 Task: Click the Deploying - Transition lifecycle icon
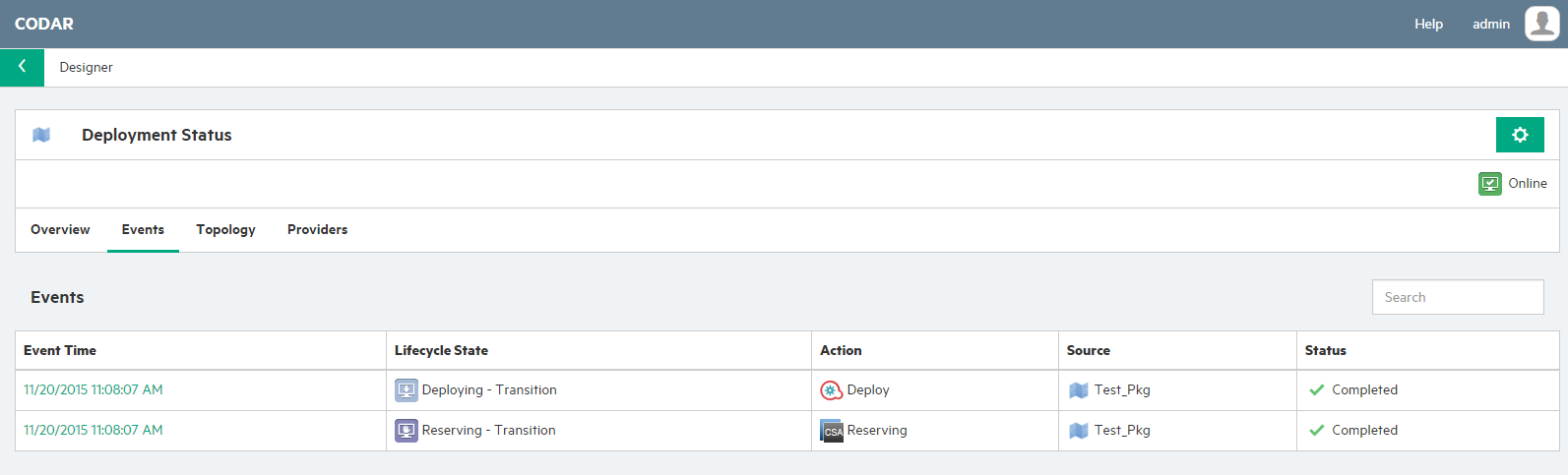[407, 390]
